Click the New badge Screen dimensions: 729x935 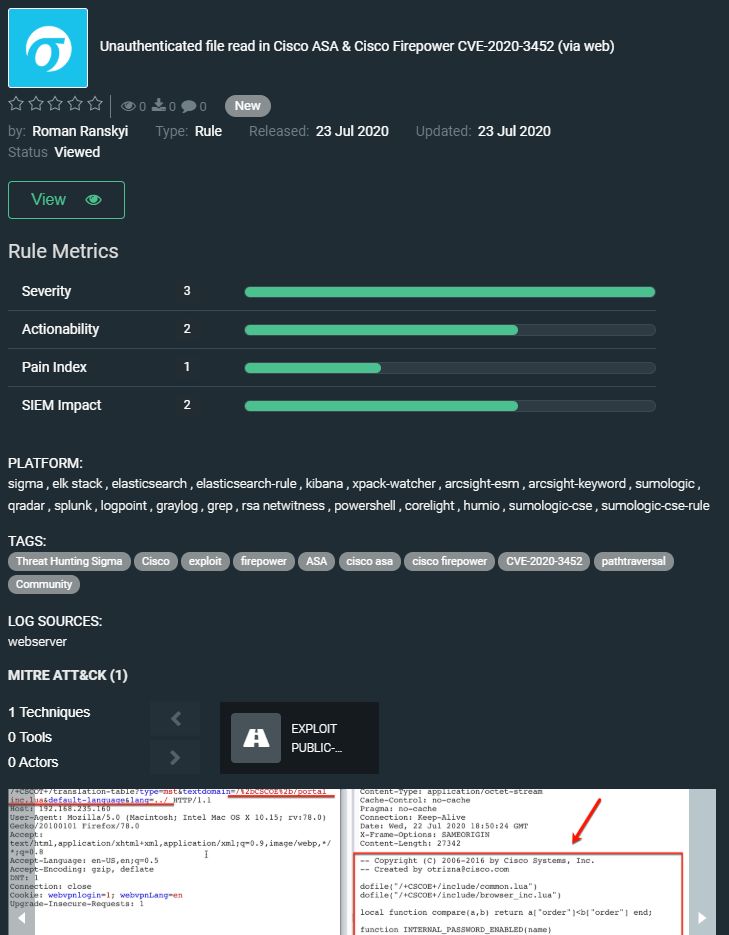[x=247, y=106]
